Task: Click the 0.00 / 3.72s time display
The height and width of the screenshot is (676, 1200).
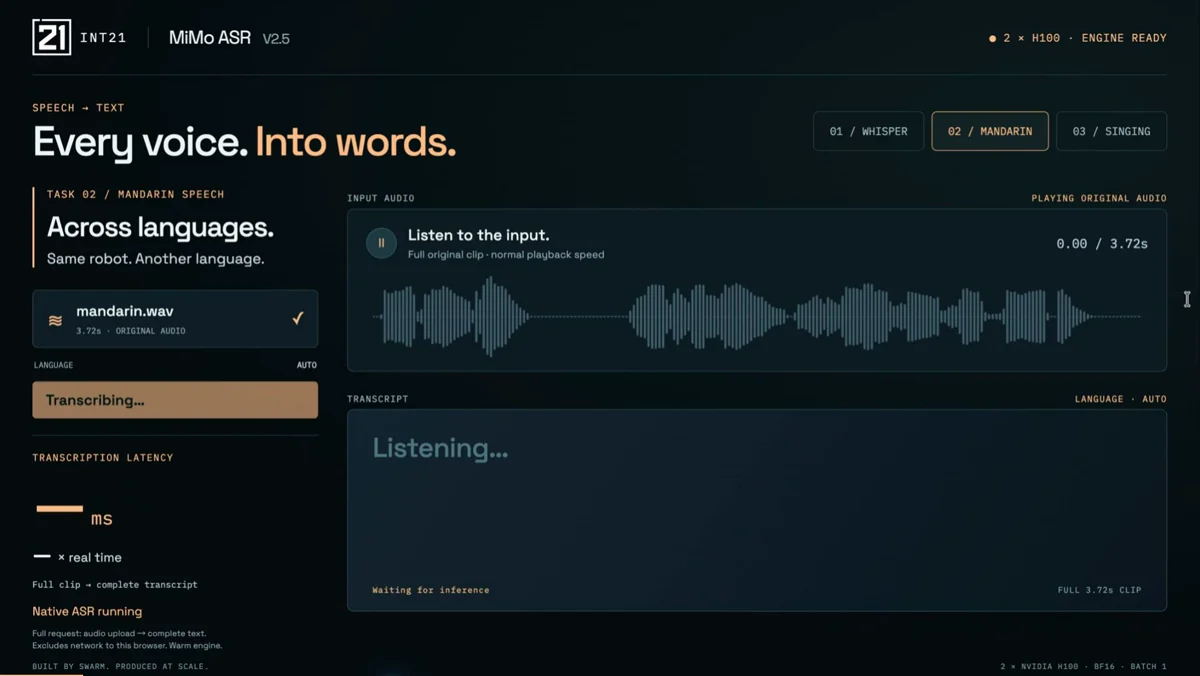Action: [1102, 244]
